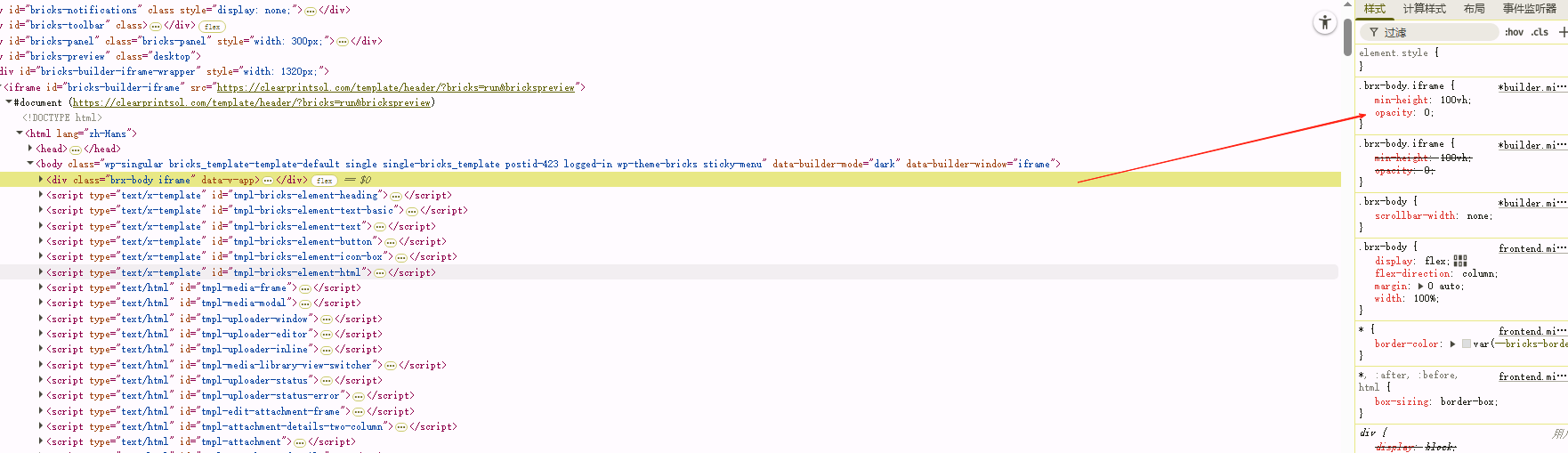Edit flex-direction value column

pyautogui.click(x=1479, y=274)
